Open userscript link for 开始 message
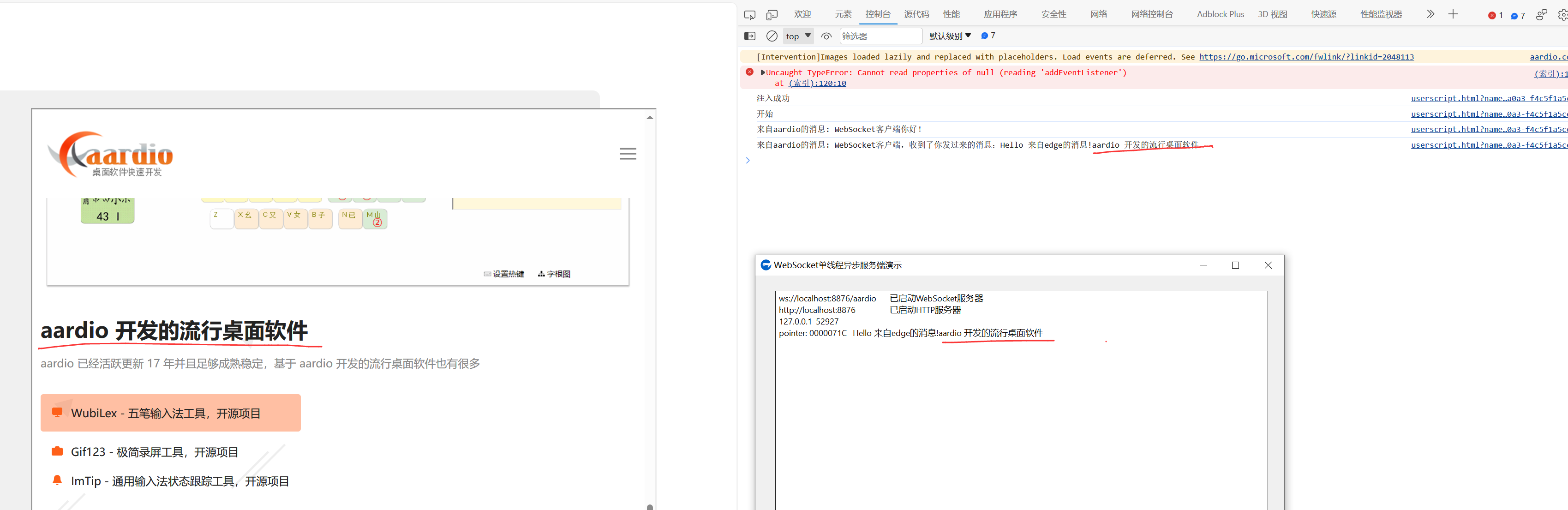This screenshot has width=1568, height=510. tap(1489, 114)
